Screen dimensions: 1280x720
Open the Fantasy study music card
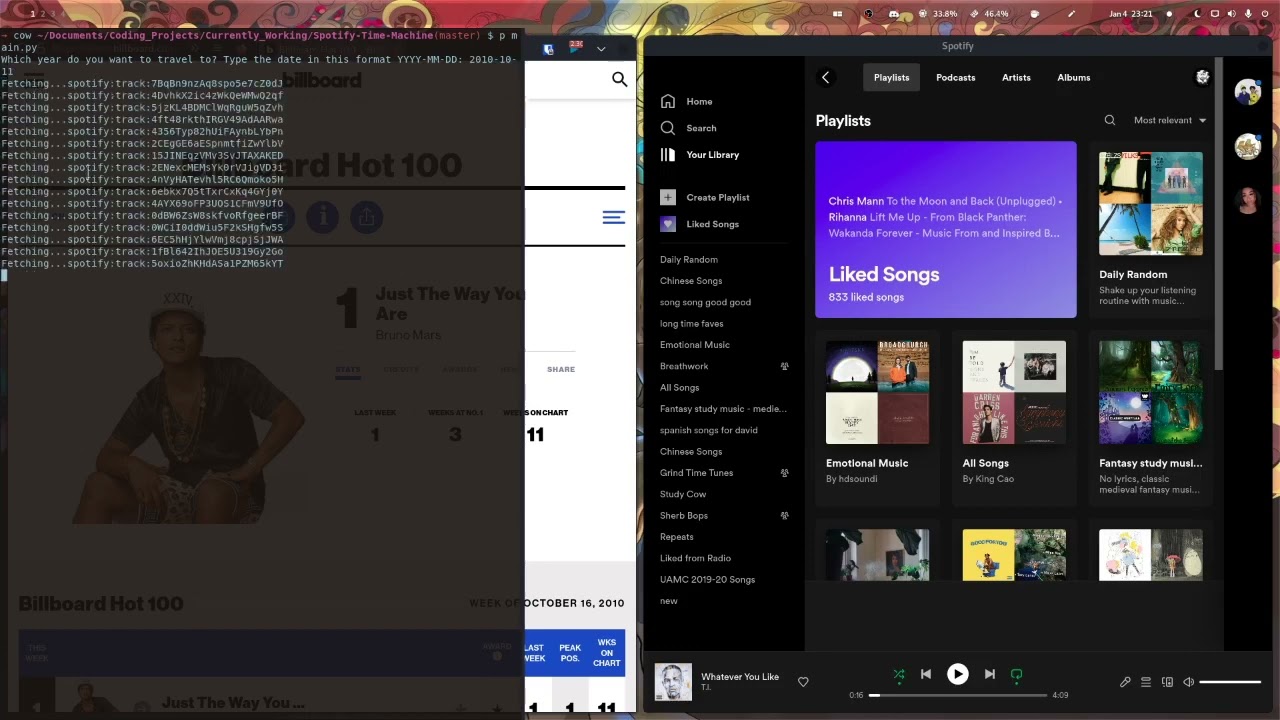1151,417
